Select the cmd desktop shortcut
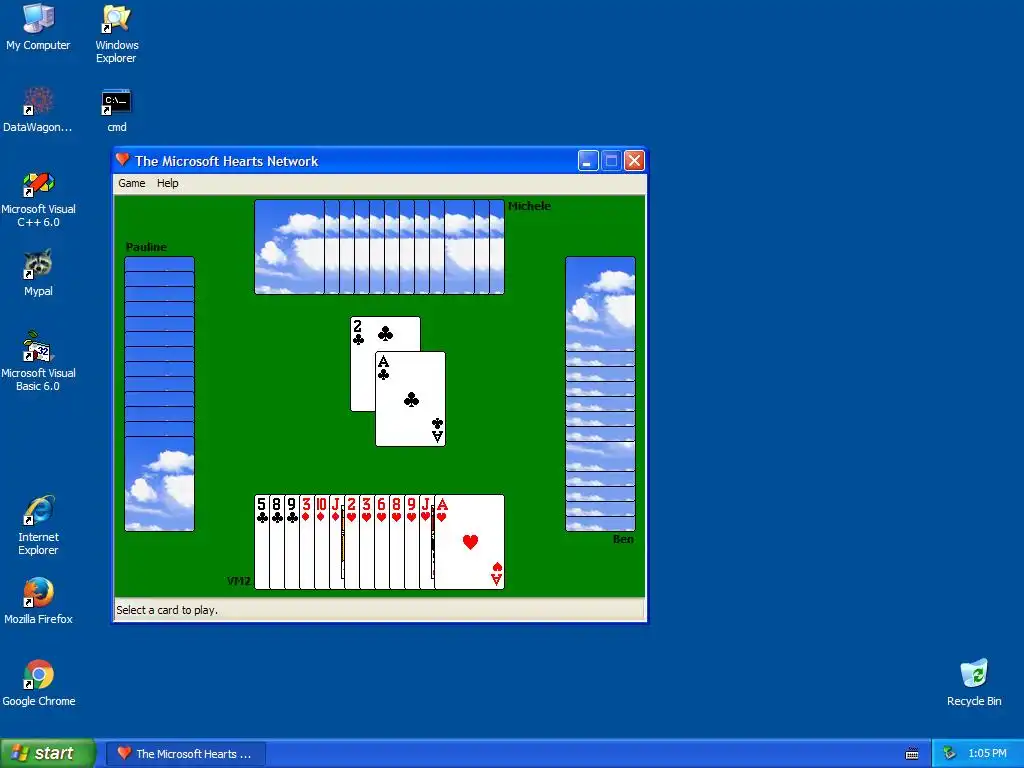Image resolution: width=1024 pixels, height=768 pixels. click(x=116, y=110)
